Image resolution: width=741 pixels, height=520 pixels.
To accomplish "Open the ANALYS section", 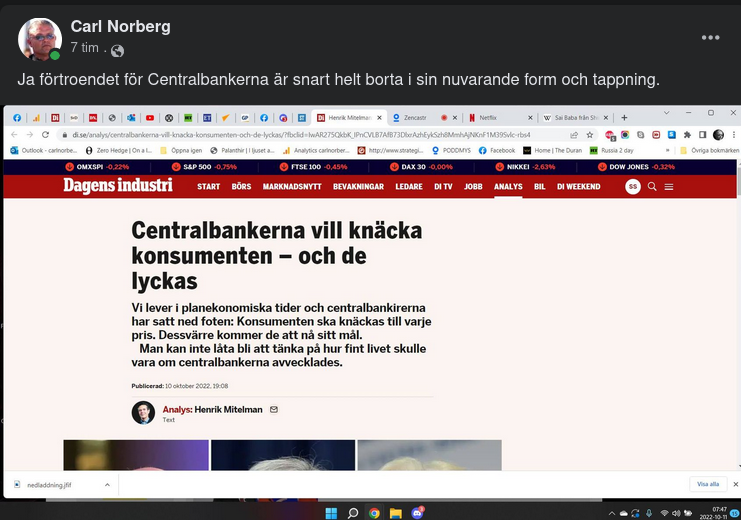I will pos(508,187).
